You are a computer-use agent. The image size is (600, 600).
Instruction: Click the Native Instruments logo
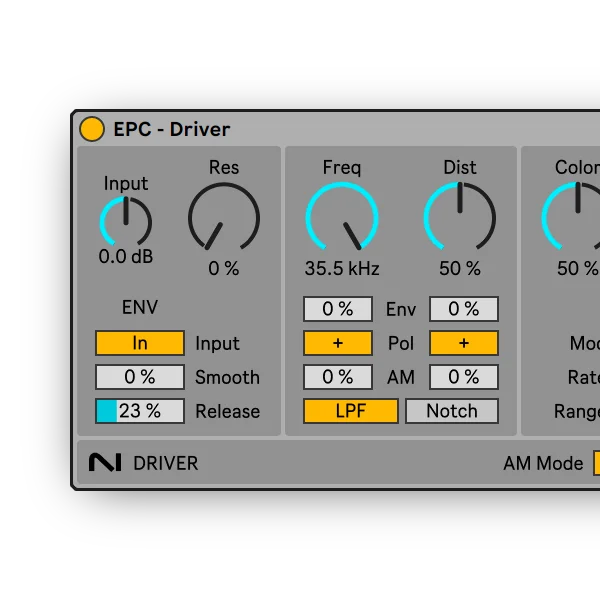click(x=105, y=462)
